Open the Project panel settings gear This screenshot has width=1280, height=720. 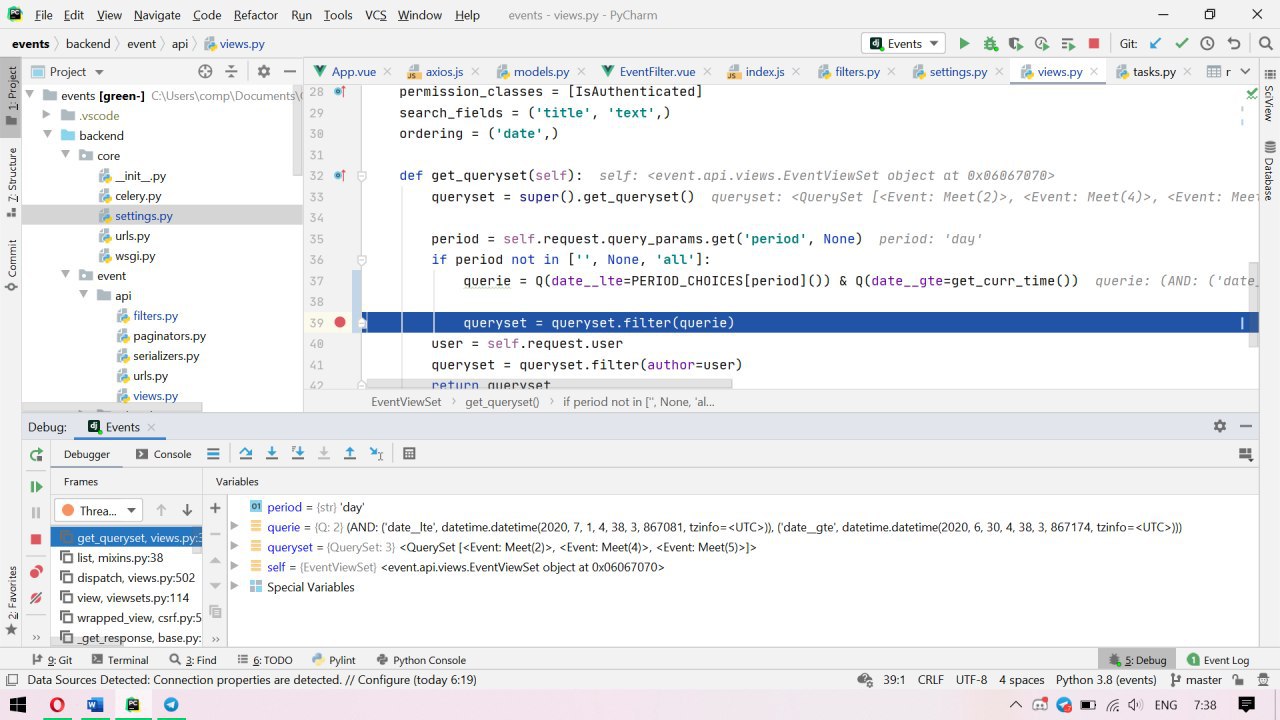pyautogui.click(x=264, y=71)
